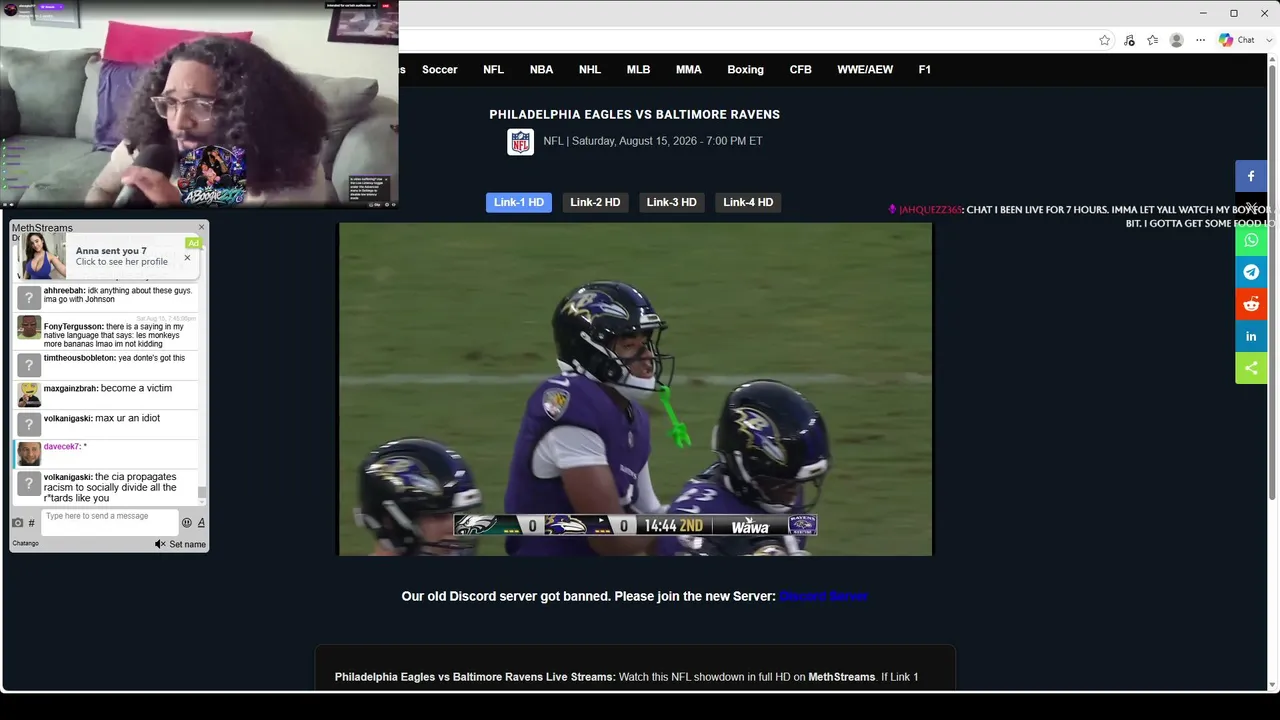The image size is (1280, 720).
Task: Open the browser profile avatar
Action: 1177,40
